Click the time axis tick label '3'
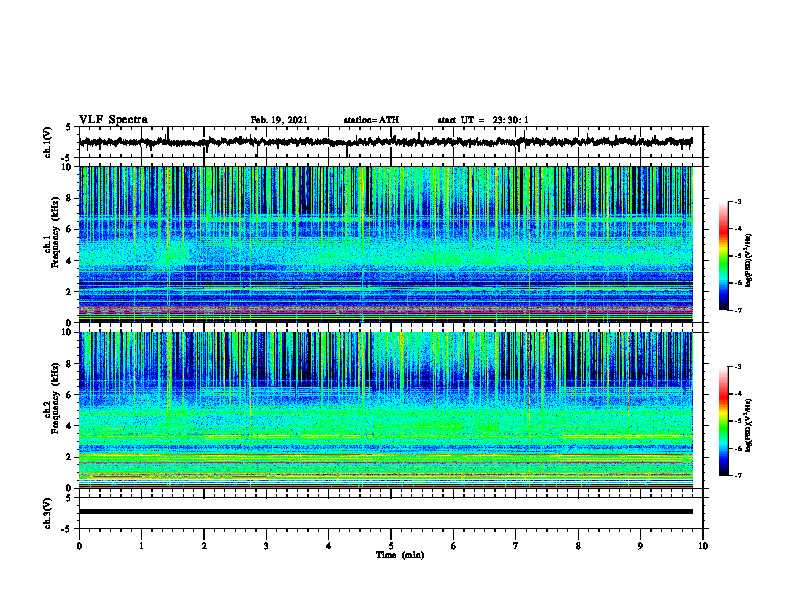The height and width of the screenshot is (612, 792). pos(266,546)
